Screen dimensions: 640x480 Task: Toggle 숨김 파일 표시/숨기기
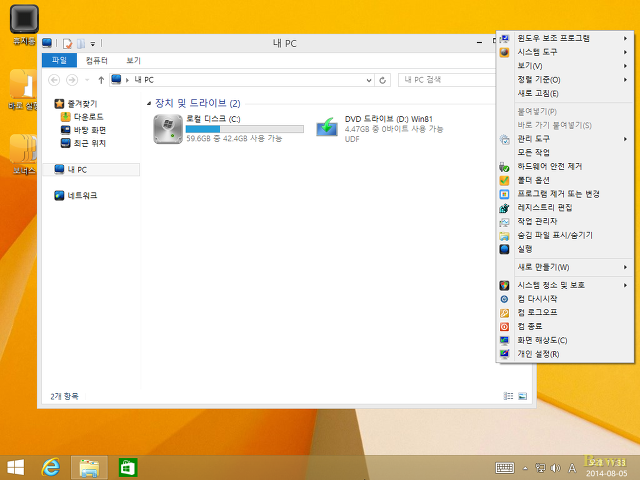[565, 236]
